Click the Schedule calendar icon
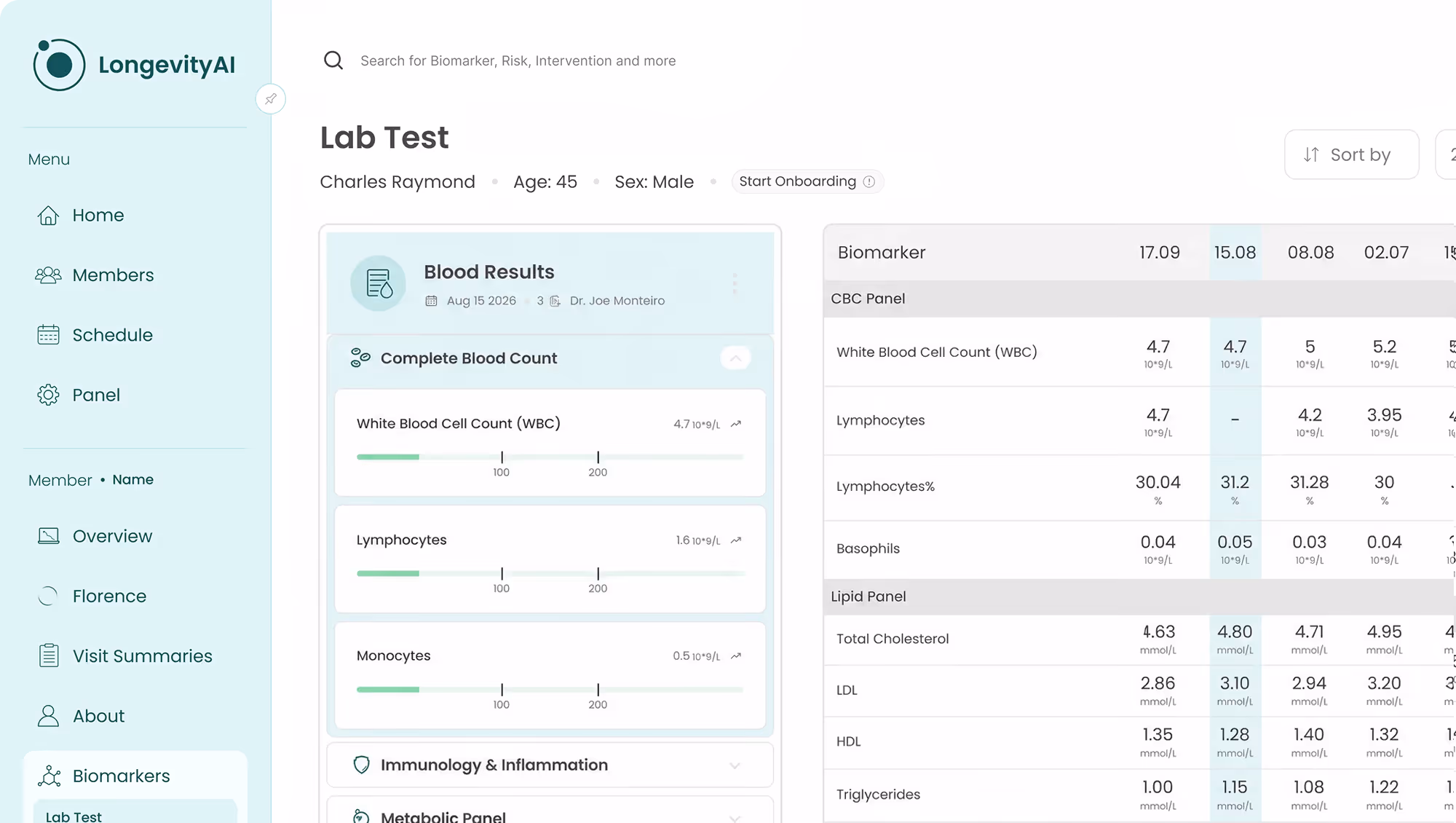 tap(48, 335)
